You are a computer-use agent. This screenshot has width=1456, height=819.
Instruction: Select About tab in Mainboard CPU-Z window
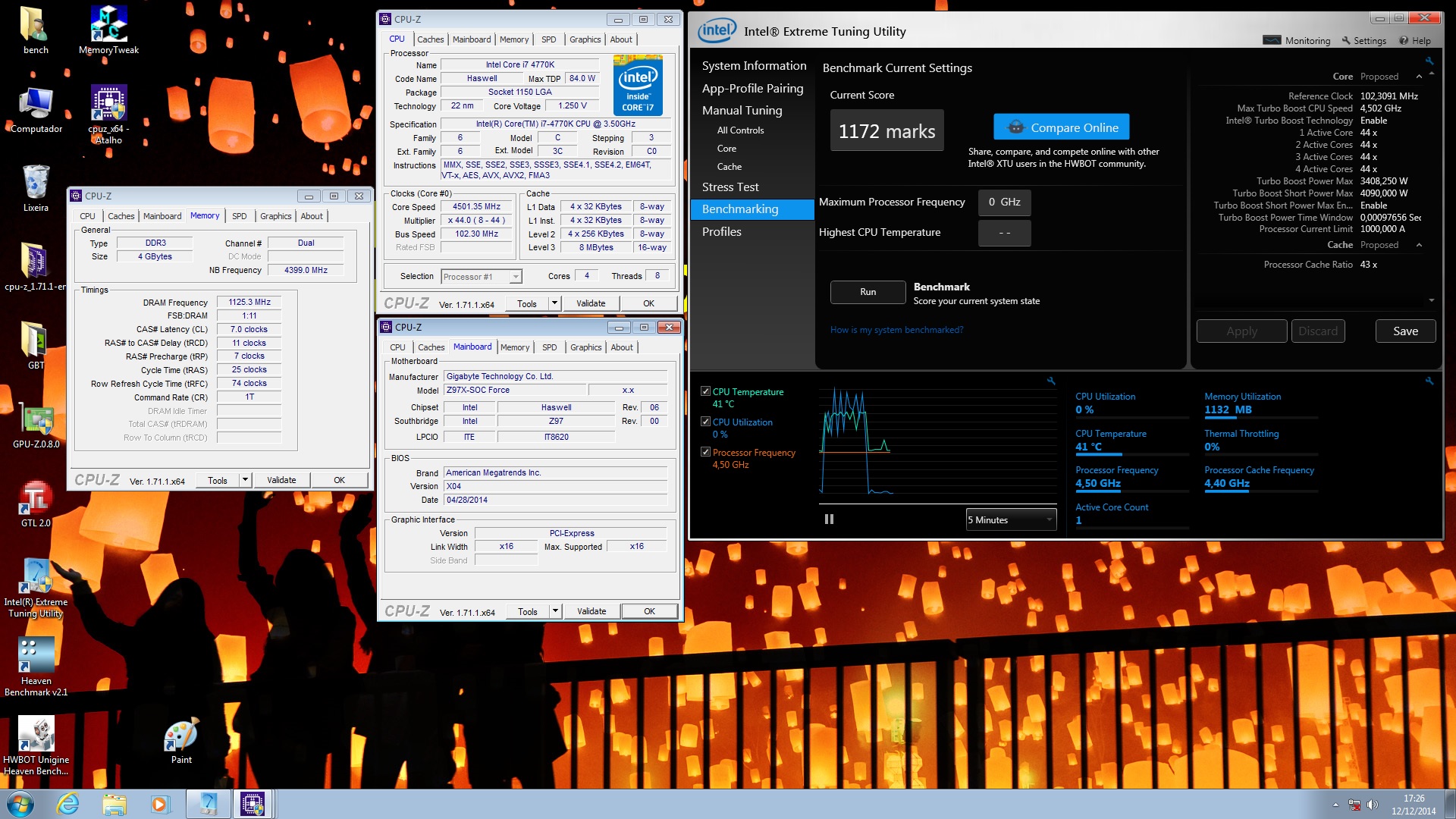click(x=622, y=347)
